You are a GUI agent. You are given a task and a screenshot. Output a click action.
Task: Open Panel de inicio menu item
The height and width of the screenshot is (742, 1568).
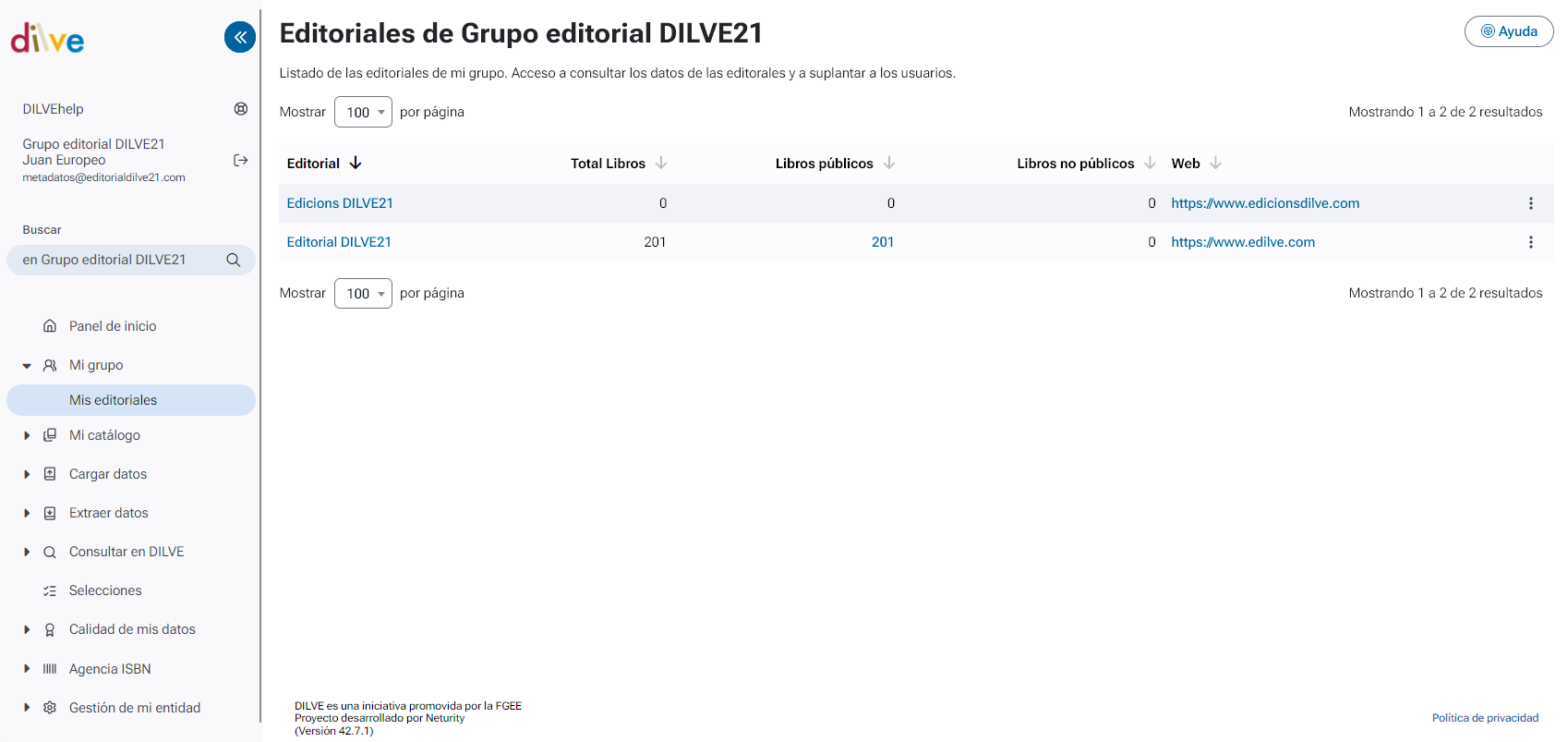(x=113, y=326)
